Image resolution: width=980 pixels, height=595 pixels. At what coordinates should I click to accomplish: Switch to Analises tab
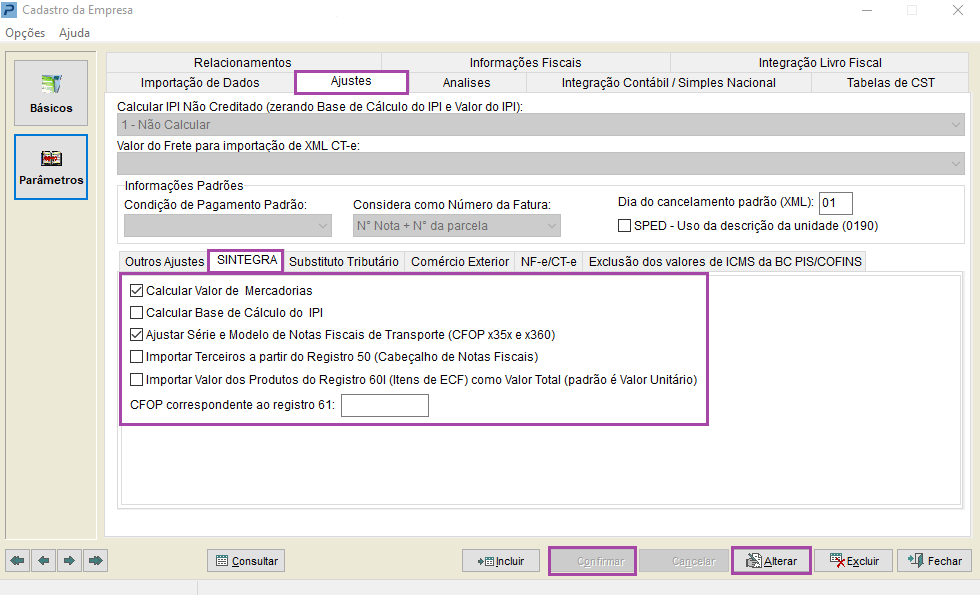pos(466,82)
